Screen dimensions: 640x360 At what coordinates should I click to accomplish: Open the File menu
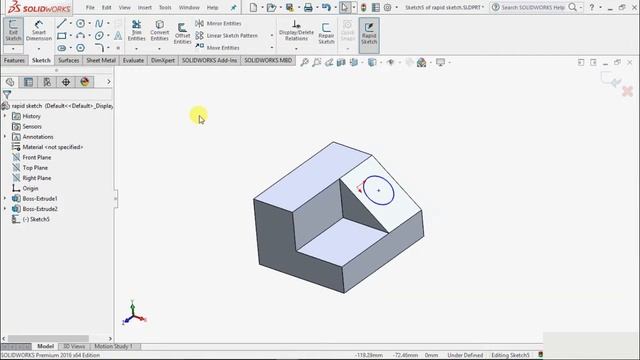point(90,7)
